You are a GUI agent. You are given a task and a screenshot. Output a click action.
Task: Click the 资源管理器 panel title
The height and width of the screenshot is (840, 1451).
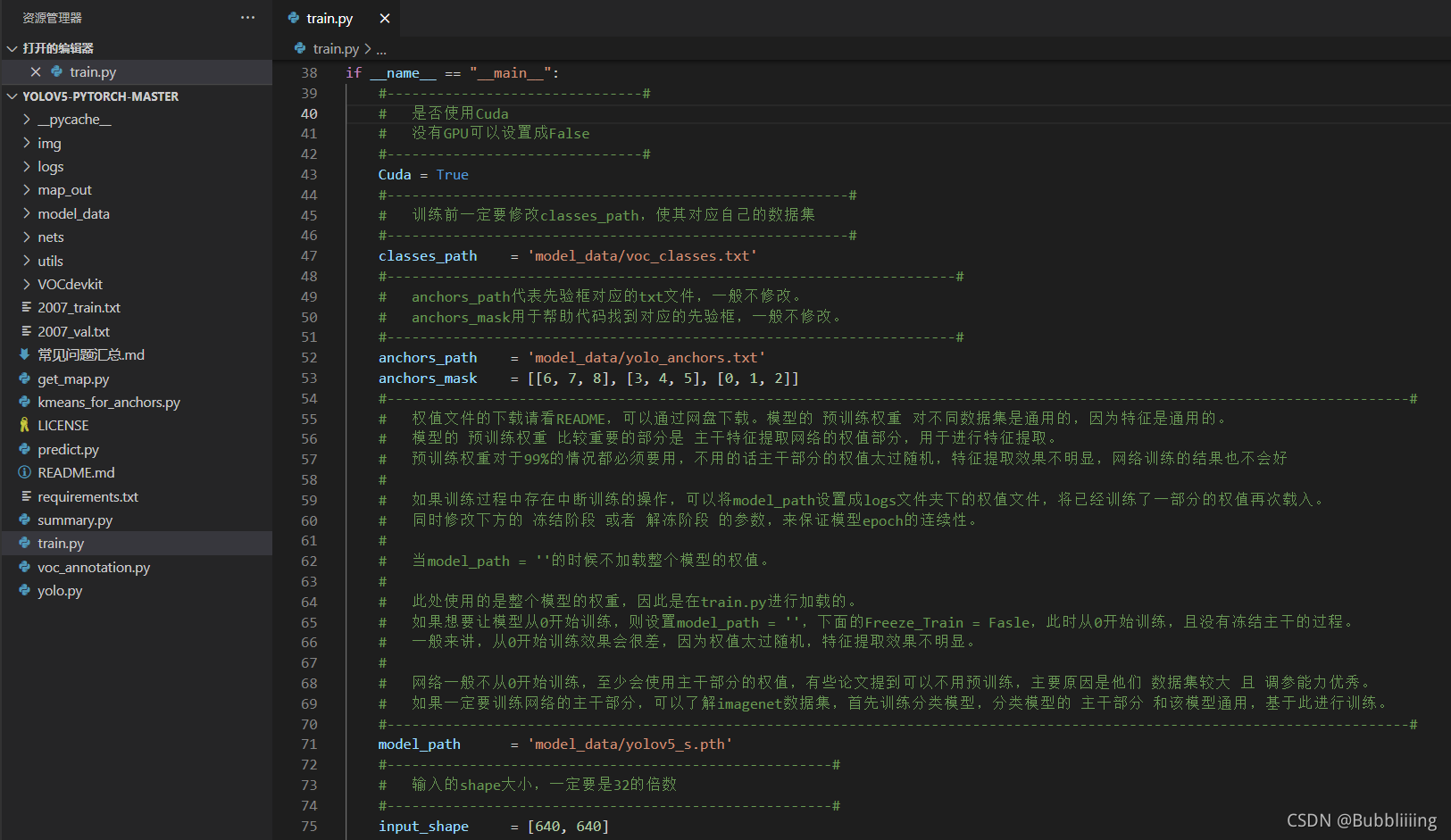tap(52, 18)
